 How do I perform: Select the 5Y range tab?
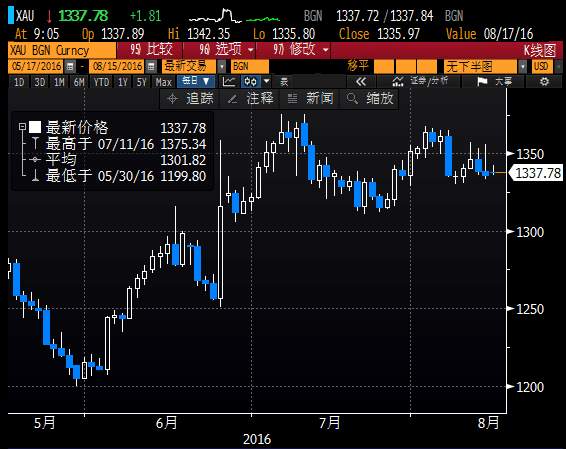[142, 82]
